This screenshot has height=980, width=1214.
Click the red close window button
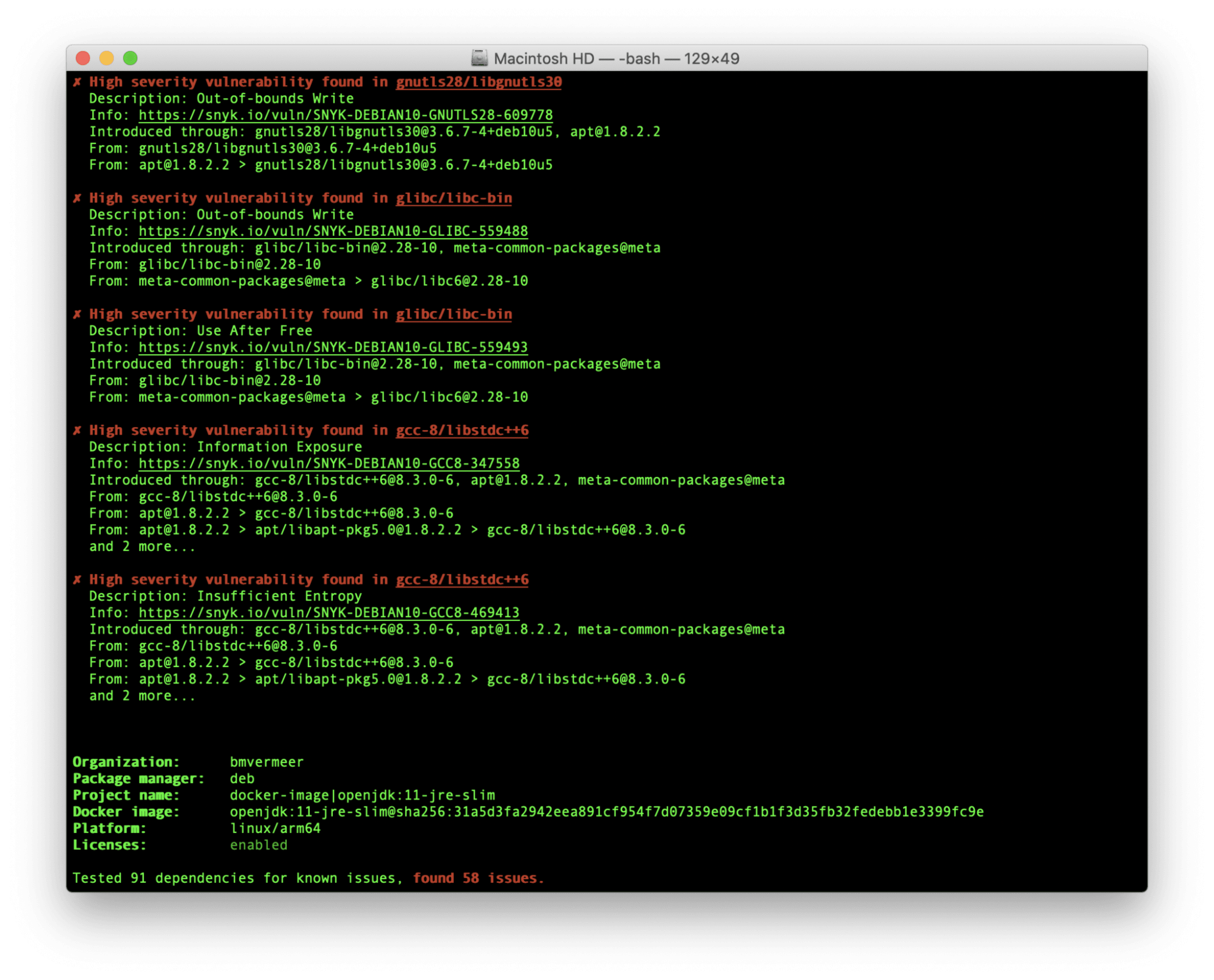tap(83, 58)
